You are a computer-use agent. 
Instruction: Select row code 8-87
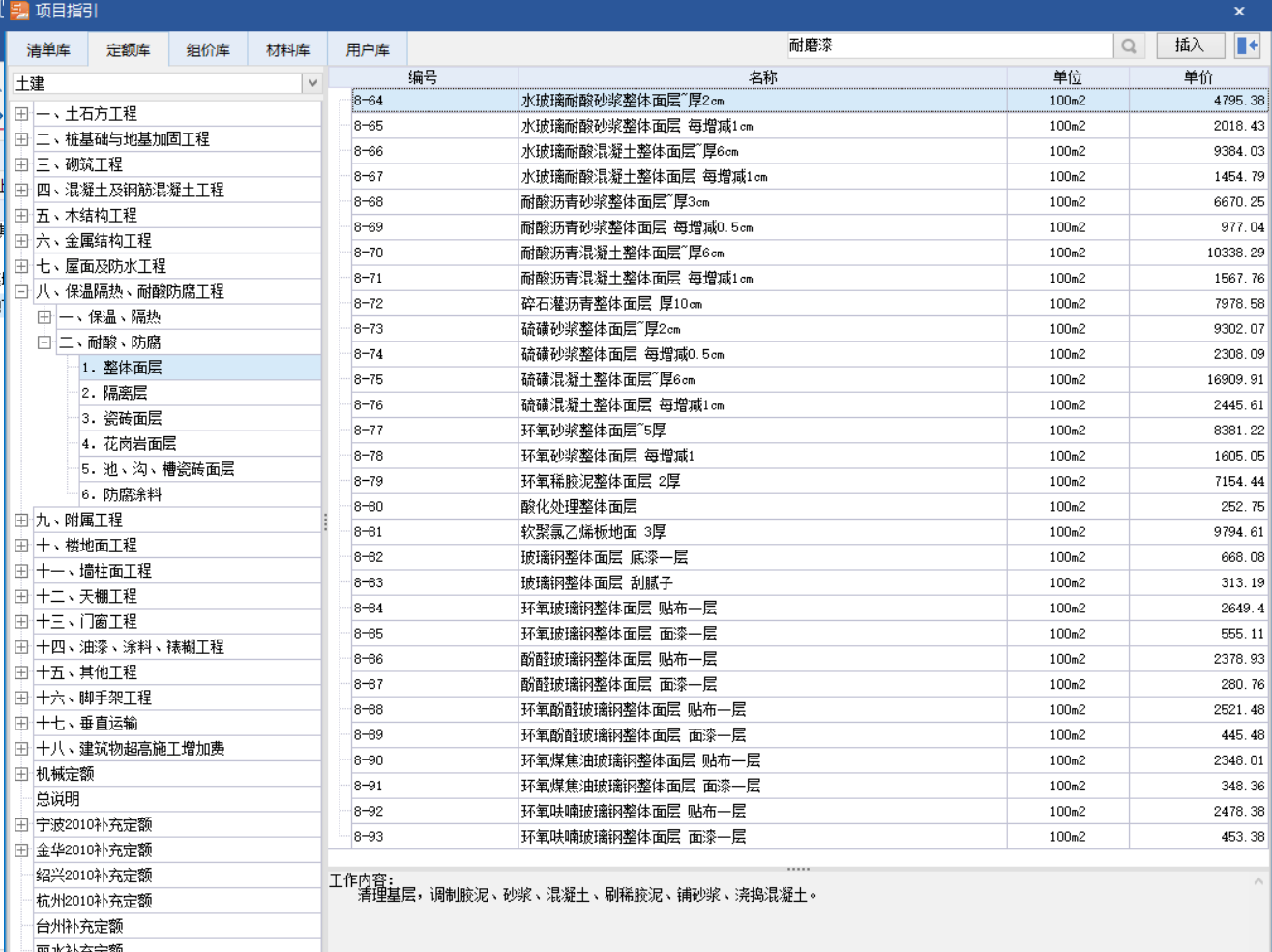pyautogui.click(x=434, y=684)
